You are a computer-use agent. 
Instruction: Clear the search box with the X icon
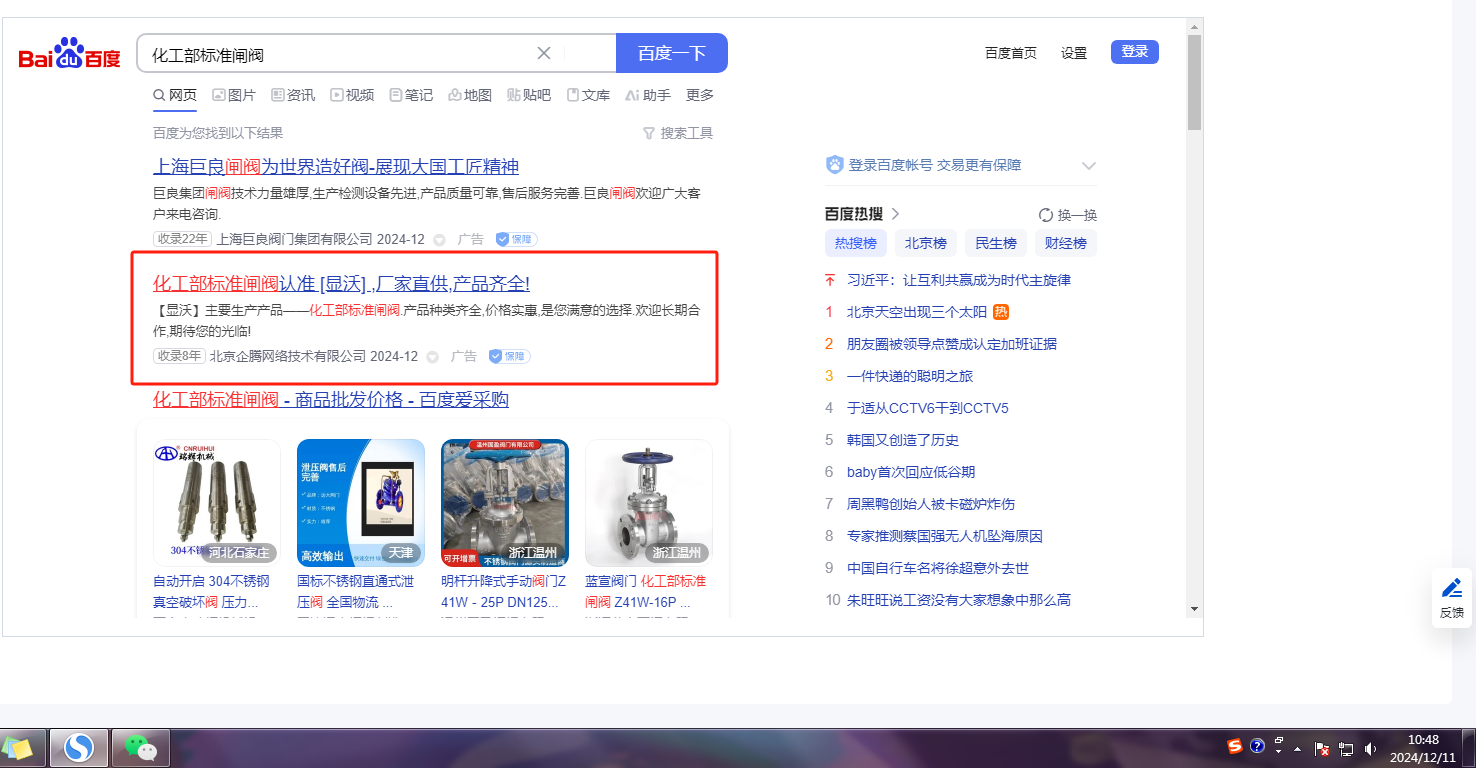tap(544, 53)
